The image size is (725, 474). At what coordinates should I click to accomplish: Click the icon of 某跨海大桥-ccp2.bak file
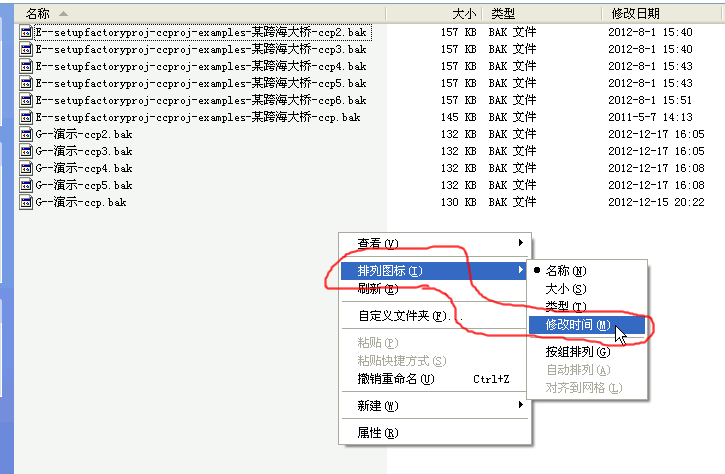coord(26,32)
